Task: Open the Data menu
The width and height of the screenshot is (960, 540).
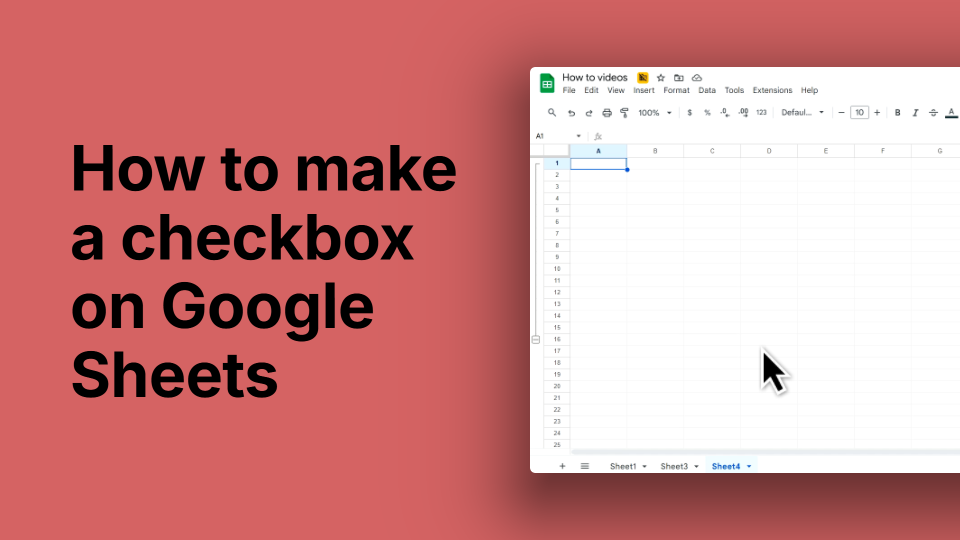Action: click(707, 90)
